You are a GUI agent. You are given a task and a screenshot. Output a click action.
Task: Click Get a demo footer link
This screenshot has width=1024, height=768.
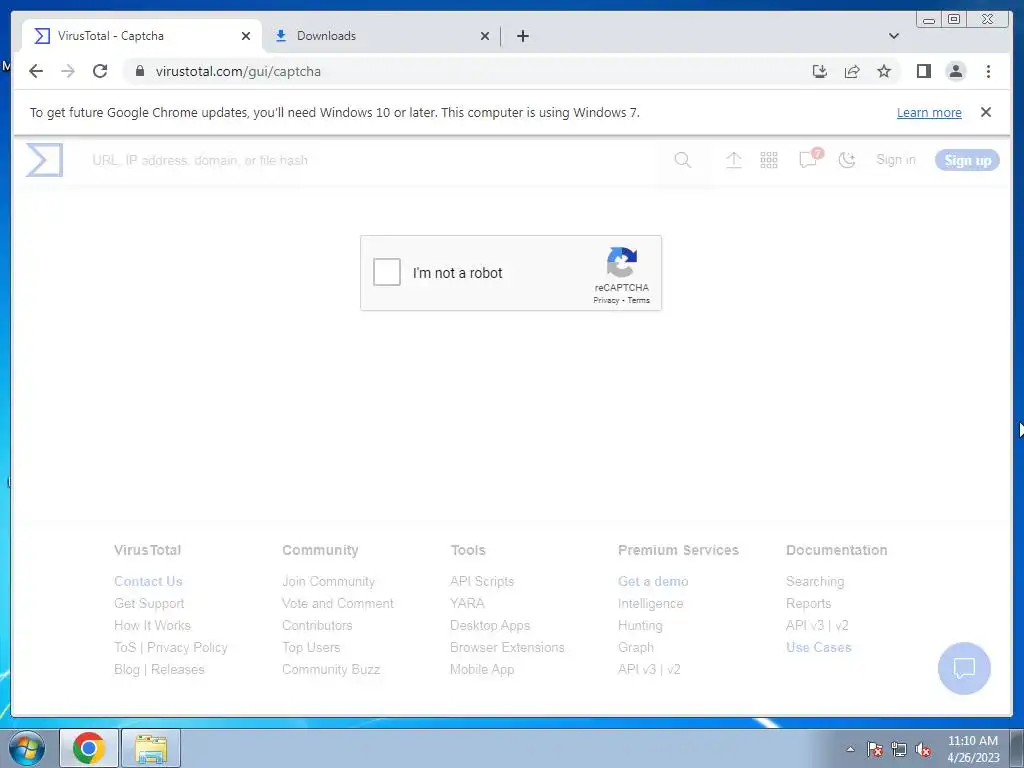653,581
